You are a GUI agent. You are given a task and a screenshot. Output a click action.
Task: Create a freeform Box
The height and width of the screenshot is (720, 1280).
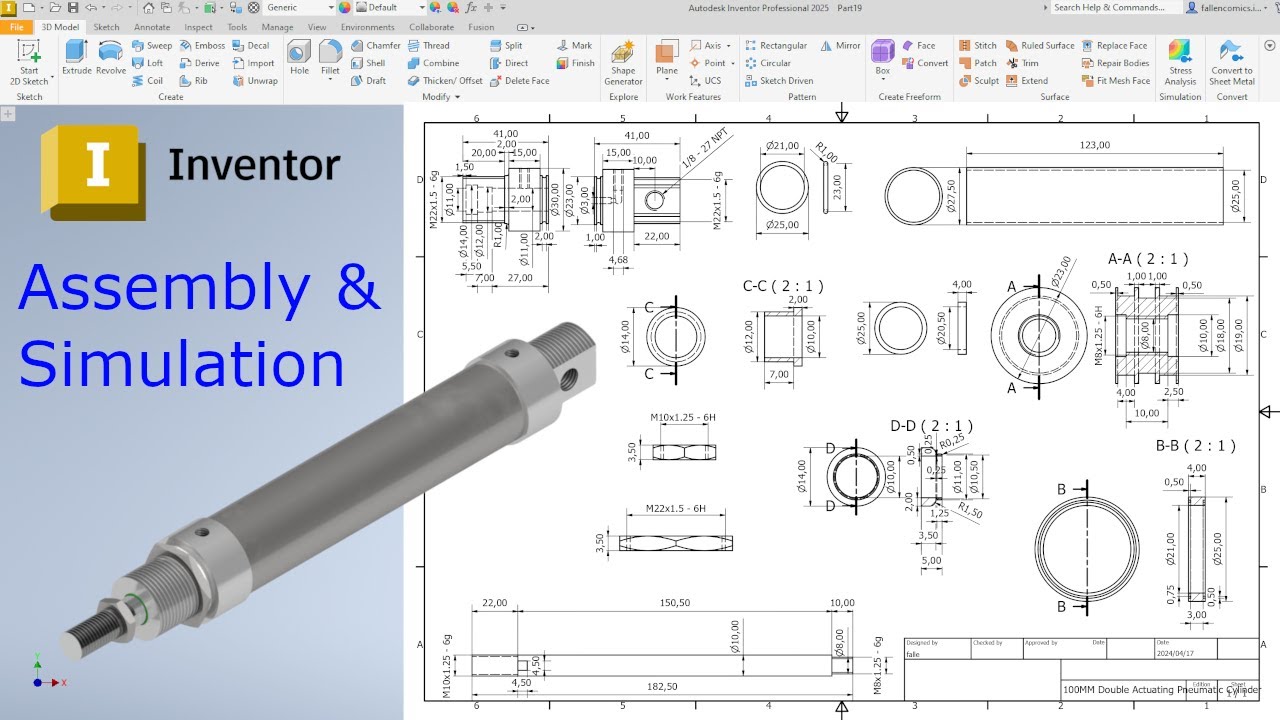pos(882,55)
